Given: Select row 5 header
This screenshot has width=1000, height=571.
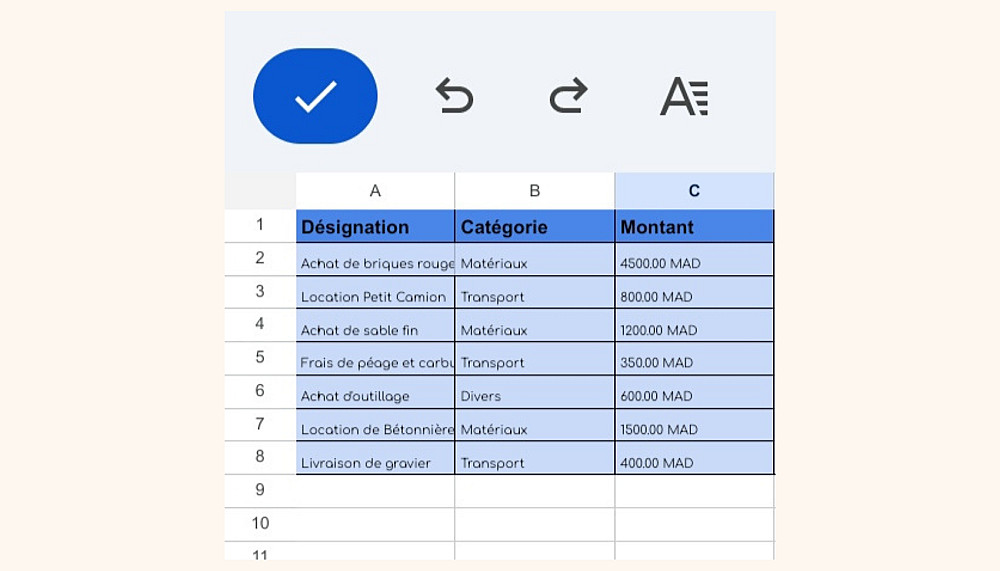Looking at the screenshot, I should (260, 358).
